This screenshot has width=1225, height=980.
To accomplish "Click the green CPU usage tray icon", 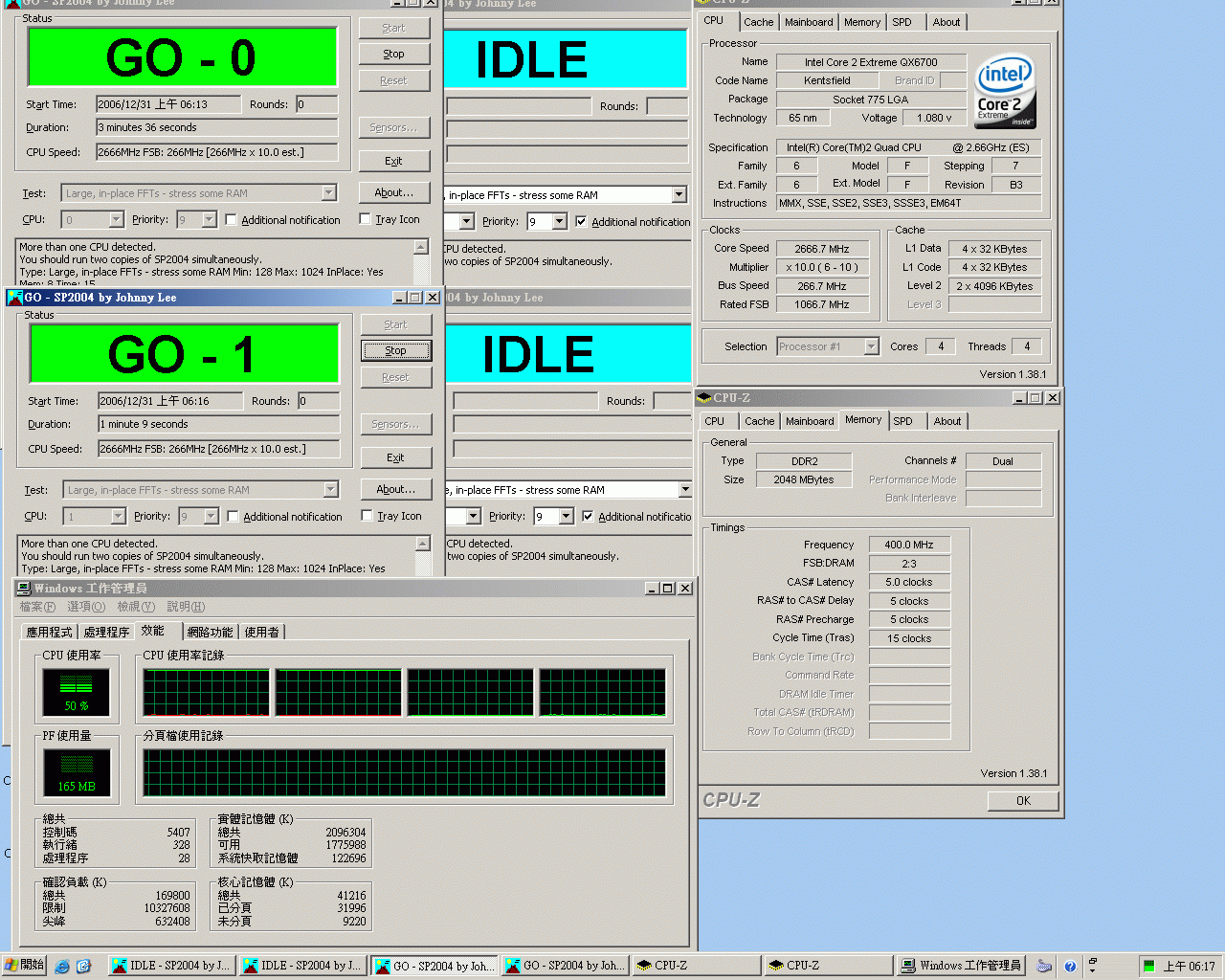I will pyautogui.click(x=1148, y=967).
